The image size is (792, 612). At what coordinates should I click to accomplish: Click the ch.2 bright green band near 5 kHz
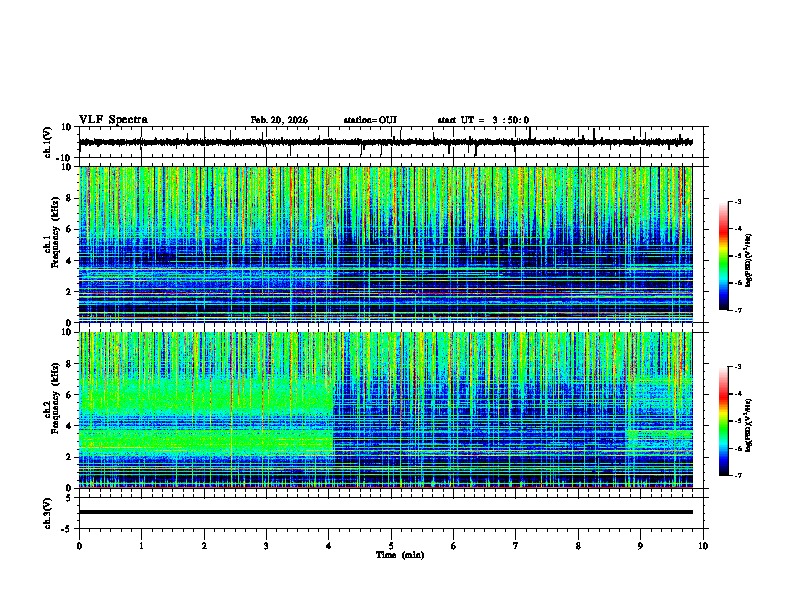point(206,398)
